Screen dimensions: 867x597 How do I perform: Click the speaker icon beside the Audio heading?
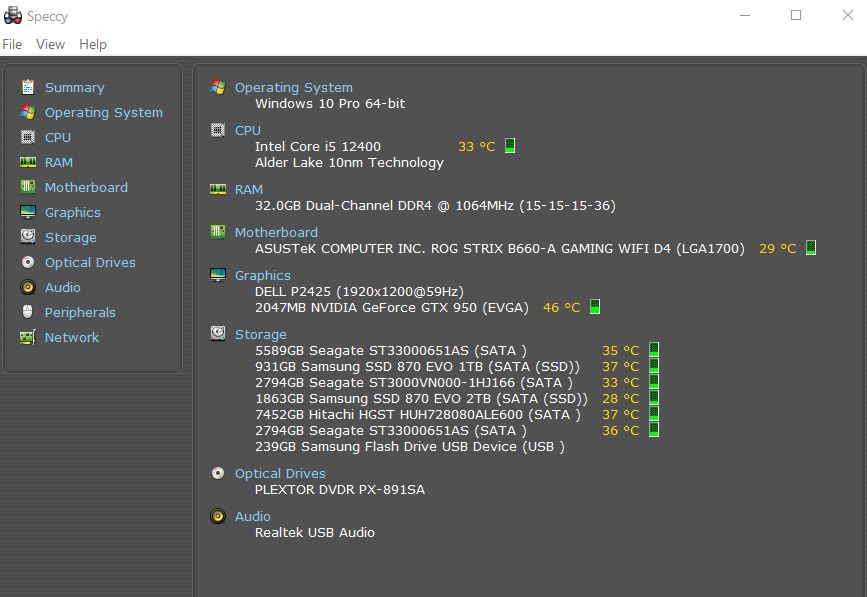click(x=218, y=516)
